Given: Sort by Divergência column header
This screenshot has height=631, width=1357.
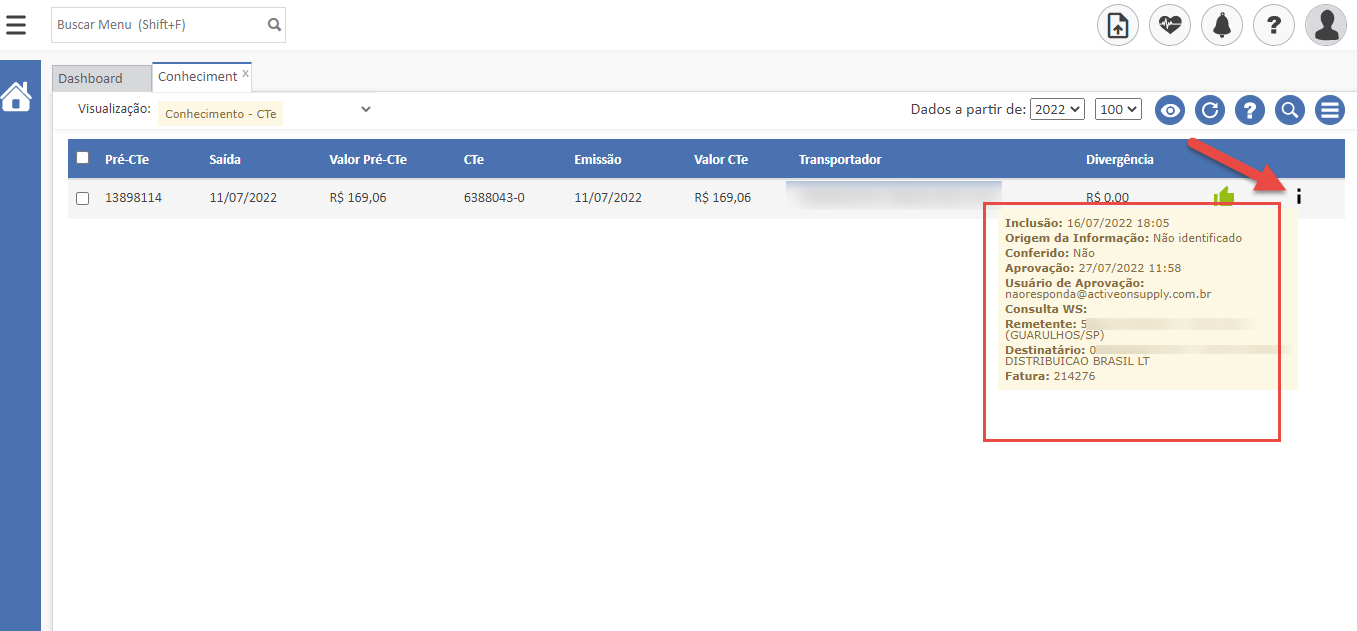Looking at the screenshot, I should pos(1119,159).
